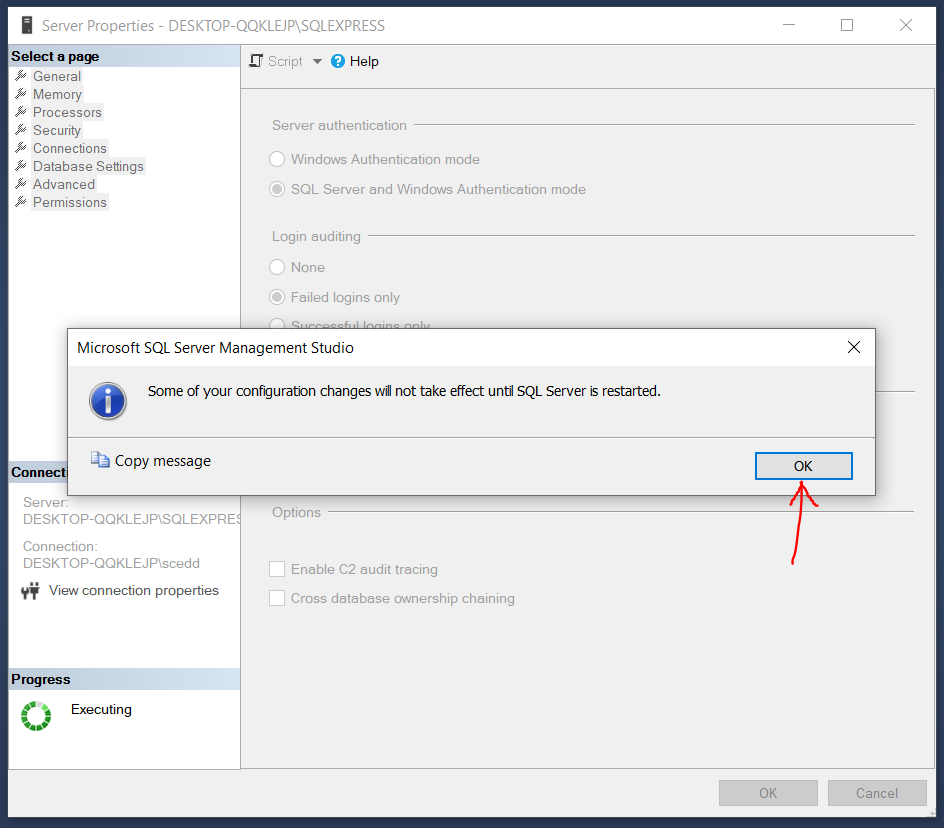Open the Security page

(x=57, y=131)
